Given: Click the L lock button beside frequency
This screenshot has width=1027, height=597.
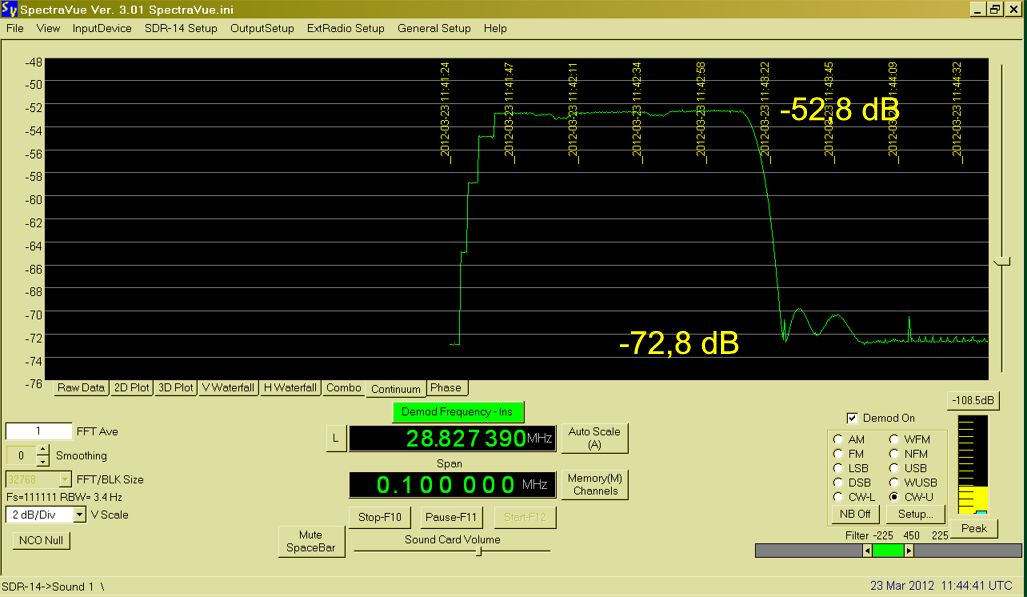Looking at the screenshot, I should 336,438.
